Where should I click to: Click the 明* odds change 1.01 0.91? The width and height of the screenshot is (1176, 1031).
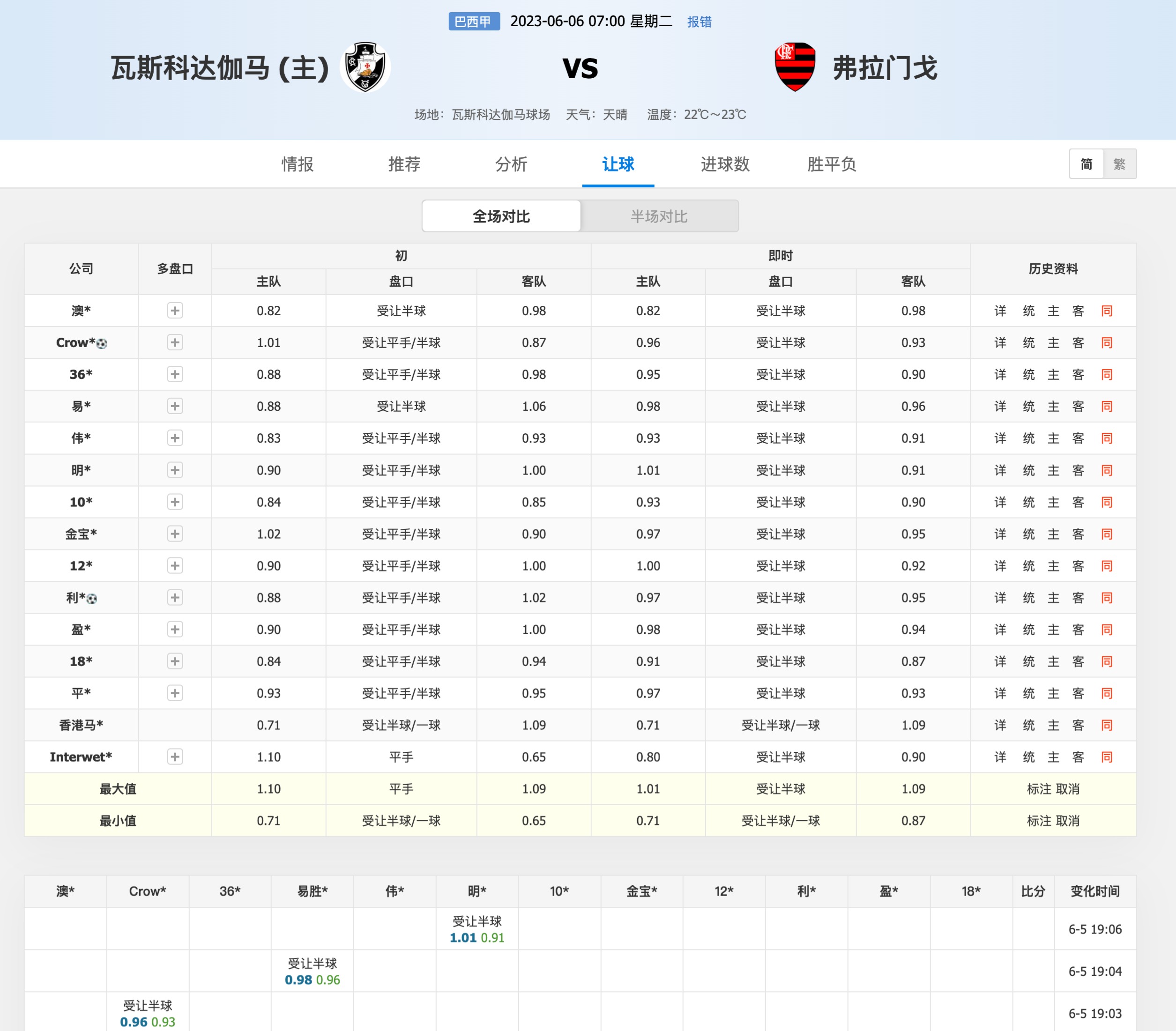coord(477,937)
